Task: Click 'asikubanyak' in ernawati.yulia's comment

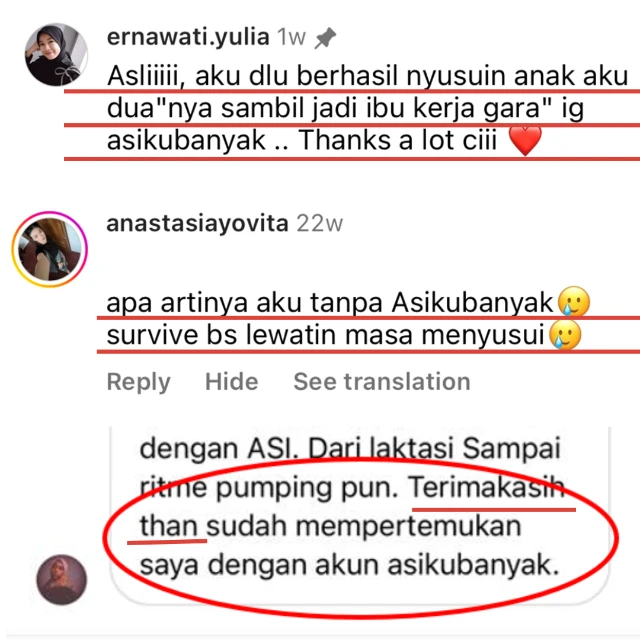Action: point(186,140)
